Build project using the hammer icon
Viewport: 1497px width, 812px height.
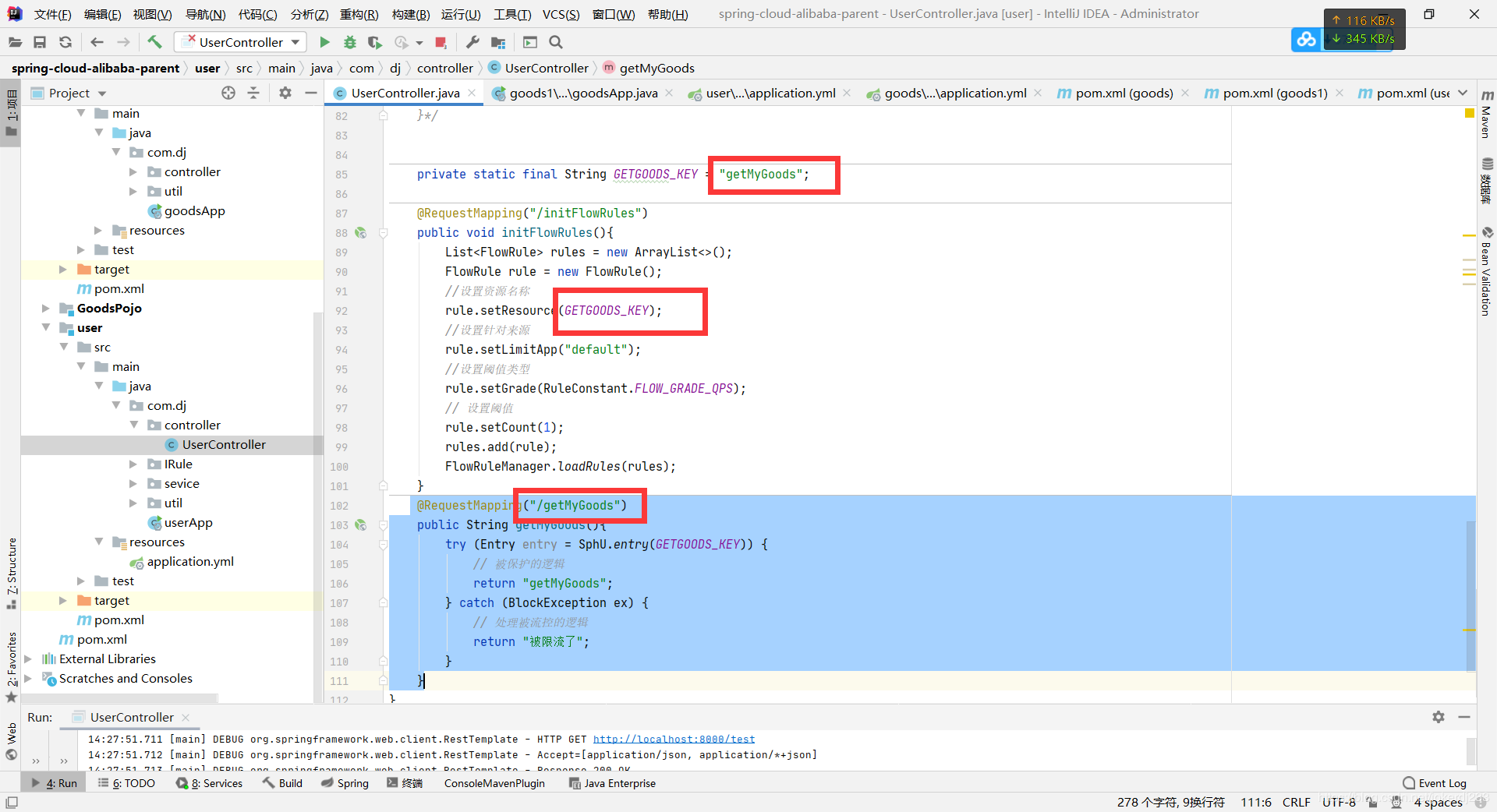[x=154, y=42]
